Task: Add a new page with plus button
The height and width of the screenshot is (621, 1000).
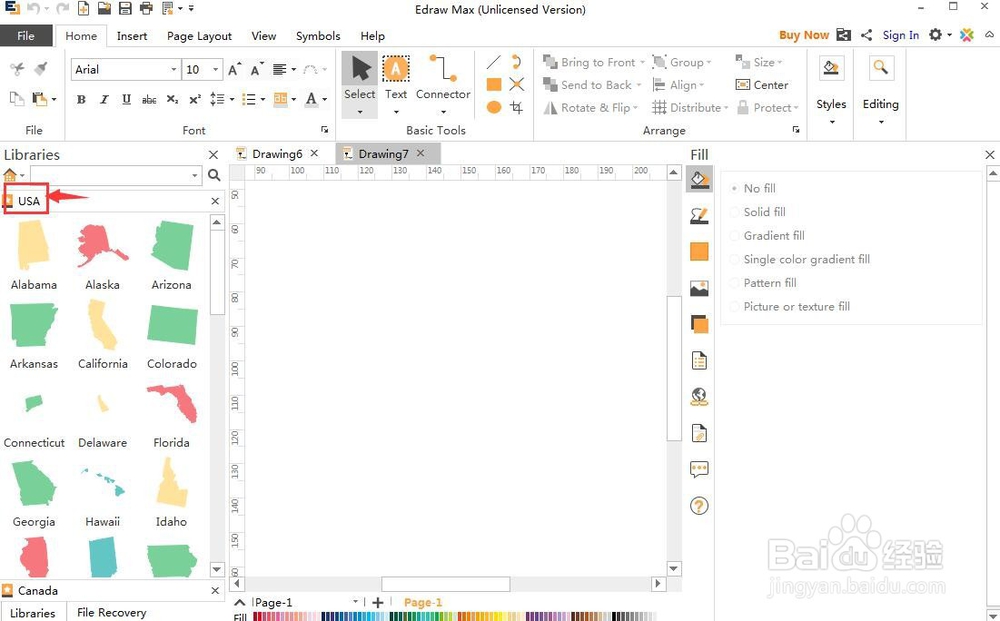Action: coord(378,602)
